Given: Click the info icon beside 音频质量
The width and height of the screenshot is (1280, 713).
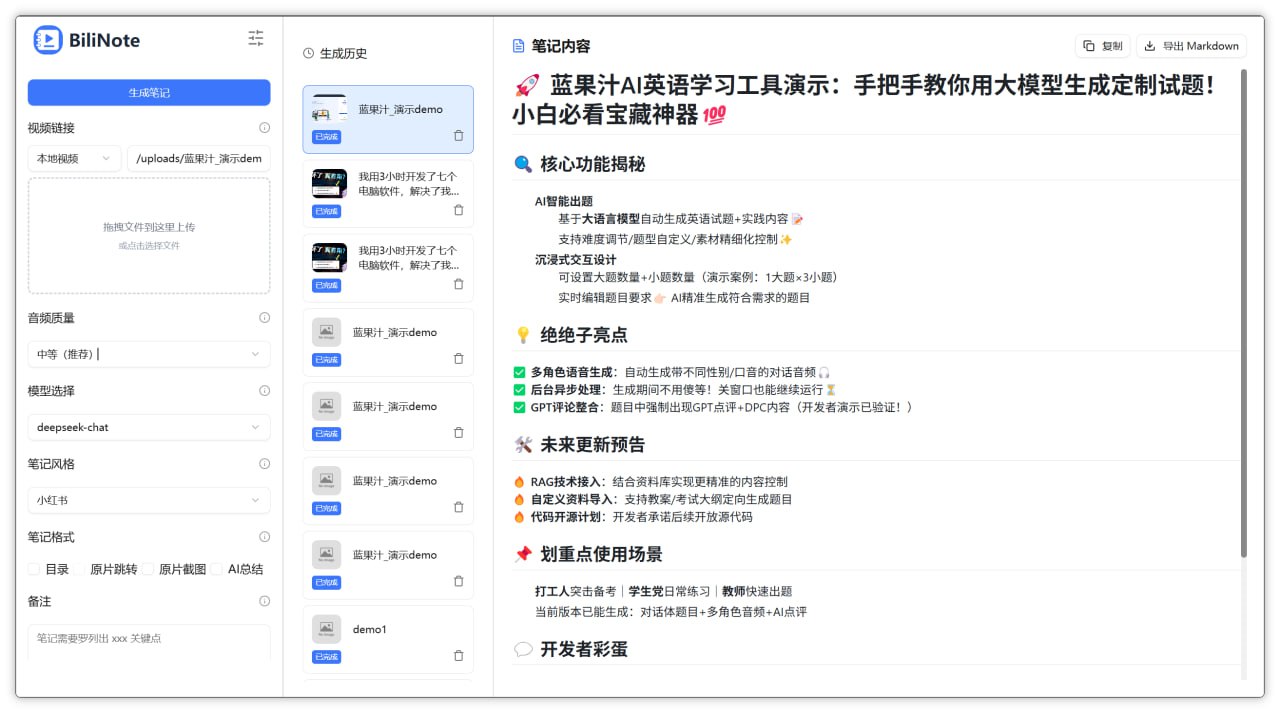Looking at the screenshot, I should 264,318.
